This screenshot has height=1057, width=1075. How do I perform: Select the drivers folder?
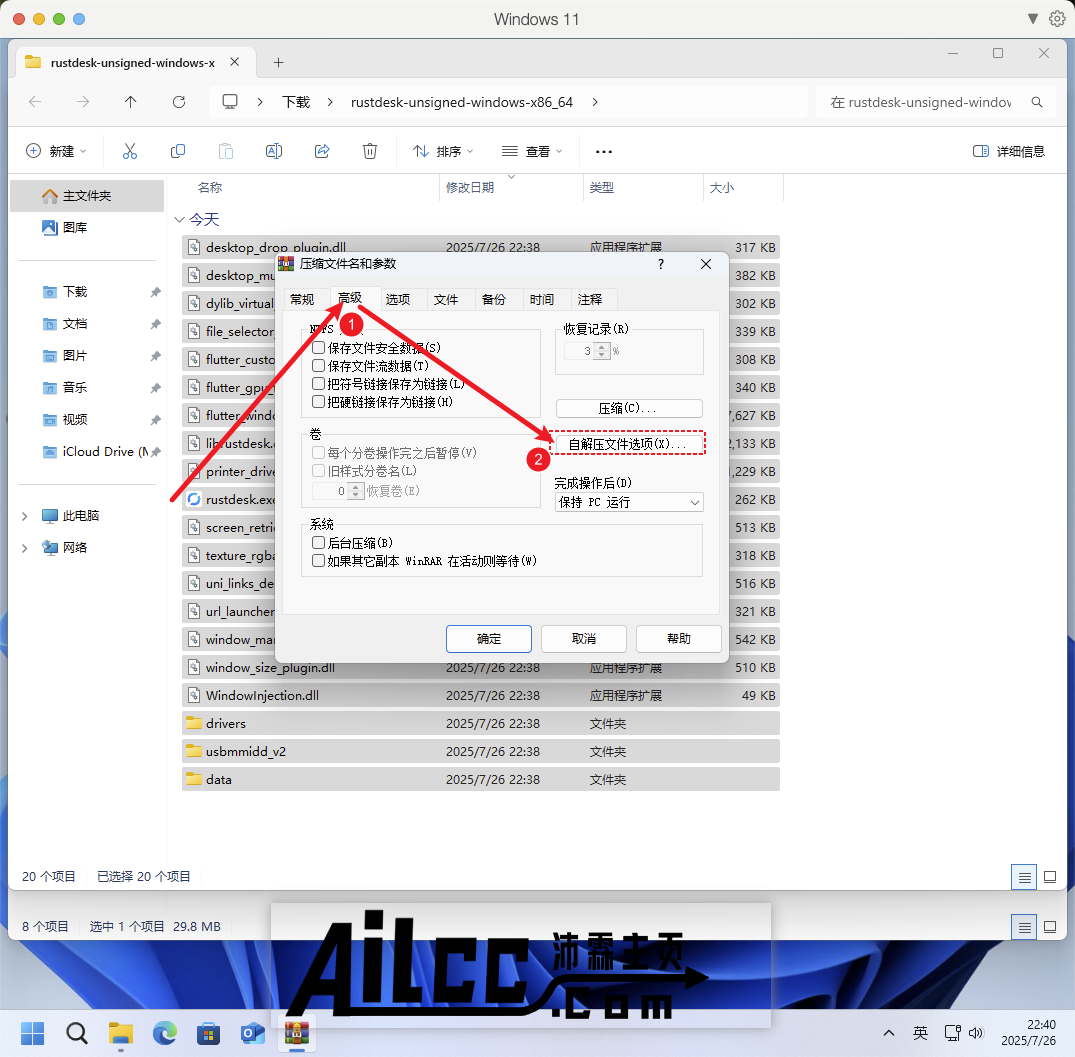point(481,724)
